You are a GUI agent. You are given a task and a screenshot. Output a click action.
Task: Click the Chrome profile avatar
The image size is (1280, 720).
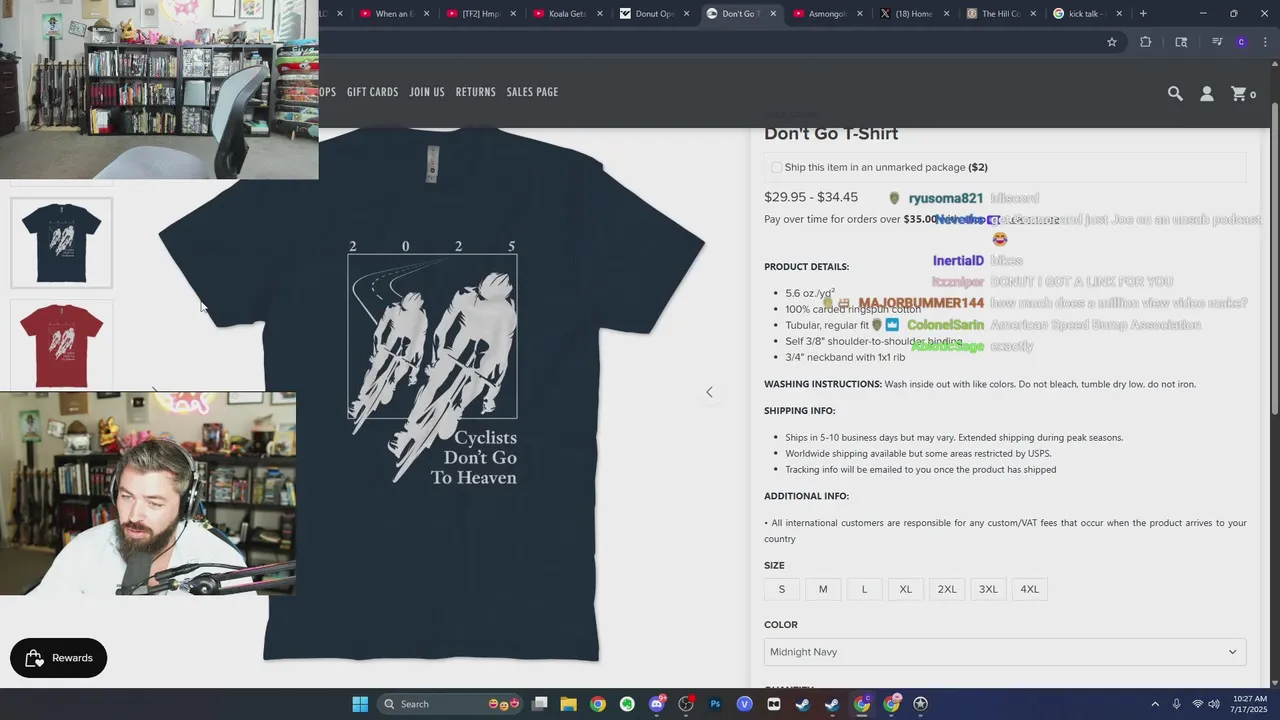click(1241, 42)
